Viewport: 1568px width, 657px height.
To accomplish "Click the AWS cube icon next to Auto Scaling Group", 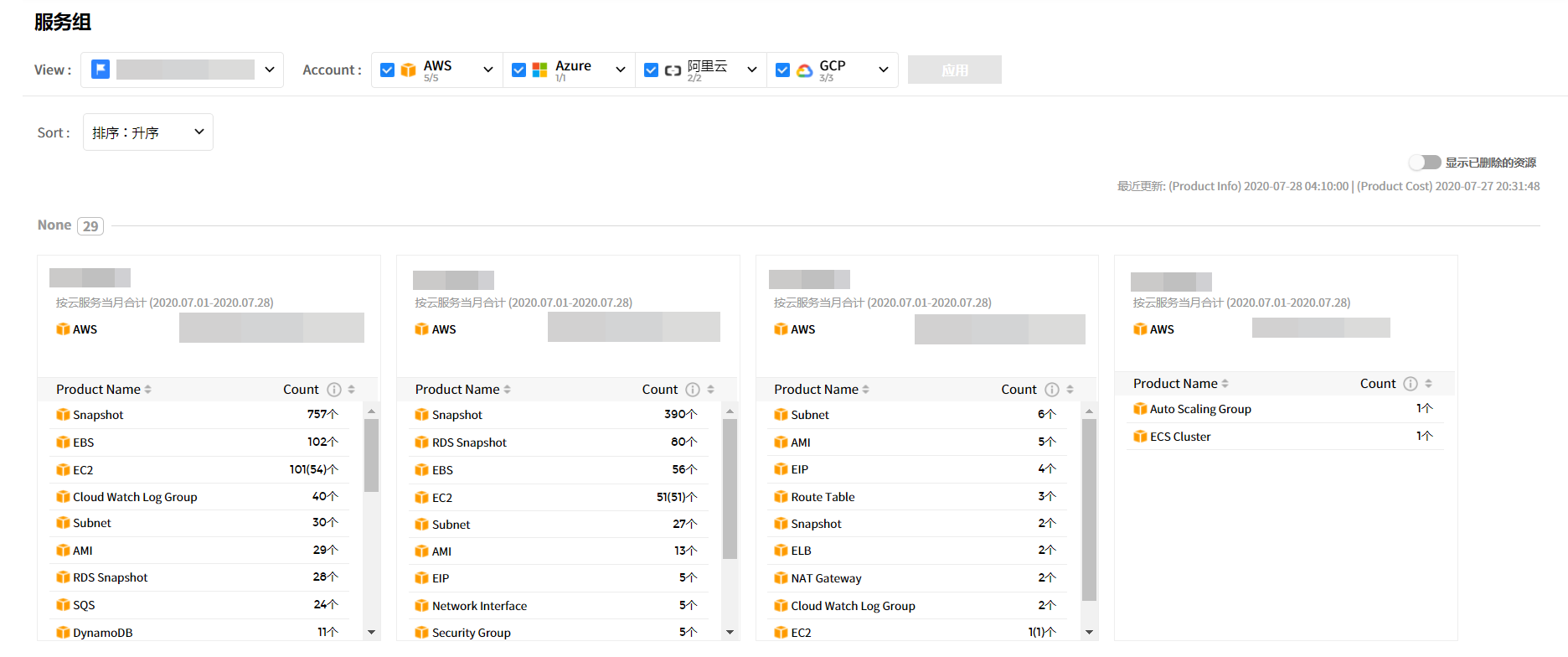I will pos(1140,409).
